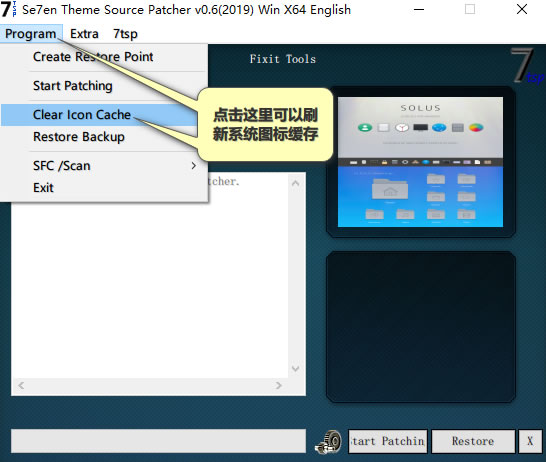The height and width of the screenshot is (462, 546).
Task: Open the Extra menu
Action: click(84, 34)
